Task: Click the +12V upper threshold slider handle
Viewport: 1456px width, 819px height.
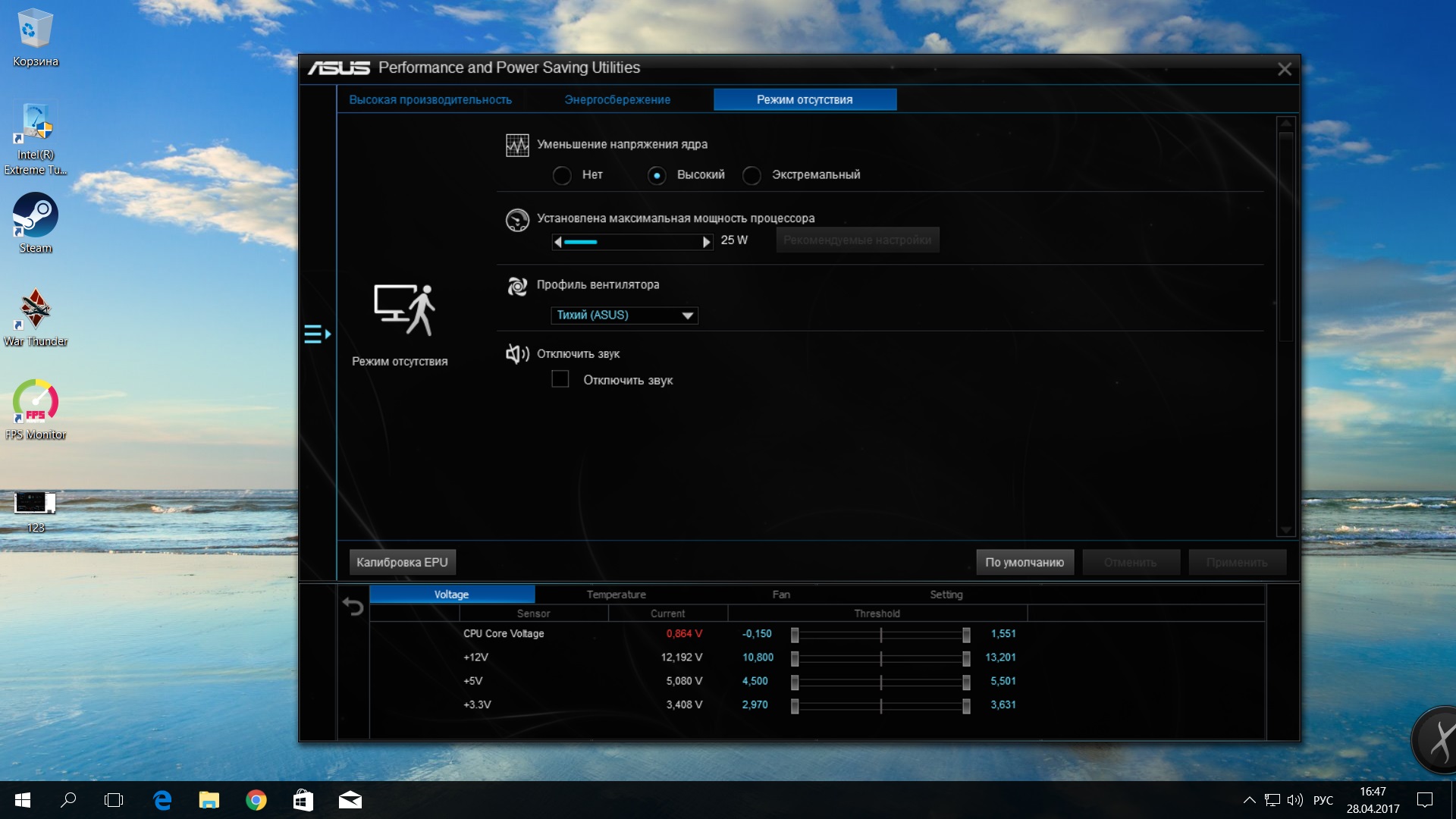Action: click(x=966, y=658)
